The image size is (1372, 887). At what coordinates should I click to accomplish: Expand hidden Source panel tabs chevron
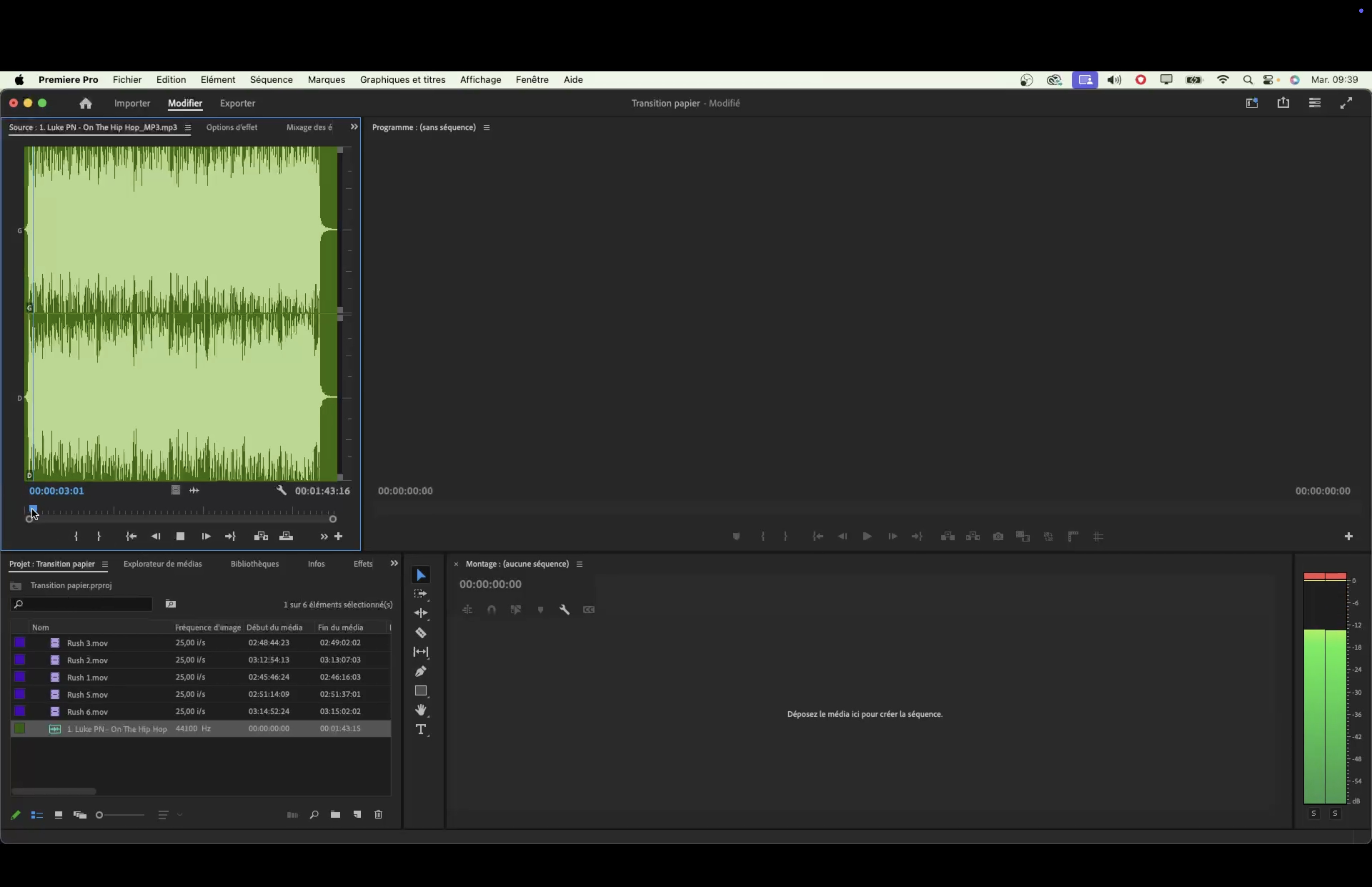354,127
